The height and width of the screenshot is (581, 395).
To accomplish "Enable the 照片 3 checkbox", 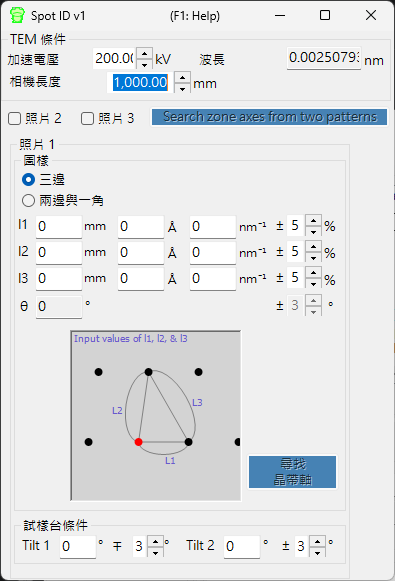I will pyautogui.click(x=87, y=119).
